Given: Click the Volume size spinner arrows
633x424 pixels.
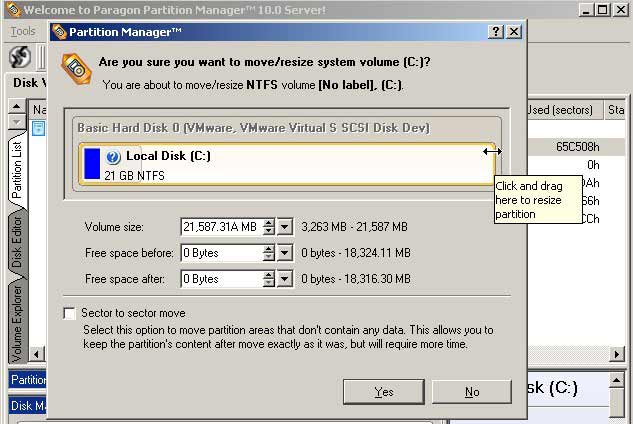Looking at the screenshot, I should point(269,227).
